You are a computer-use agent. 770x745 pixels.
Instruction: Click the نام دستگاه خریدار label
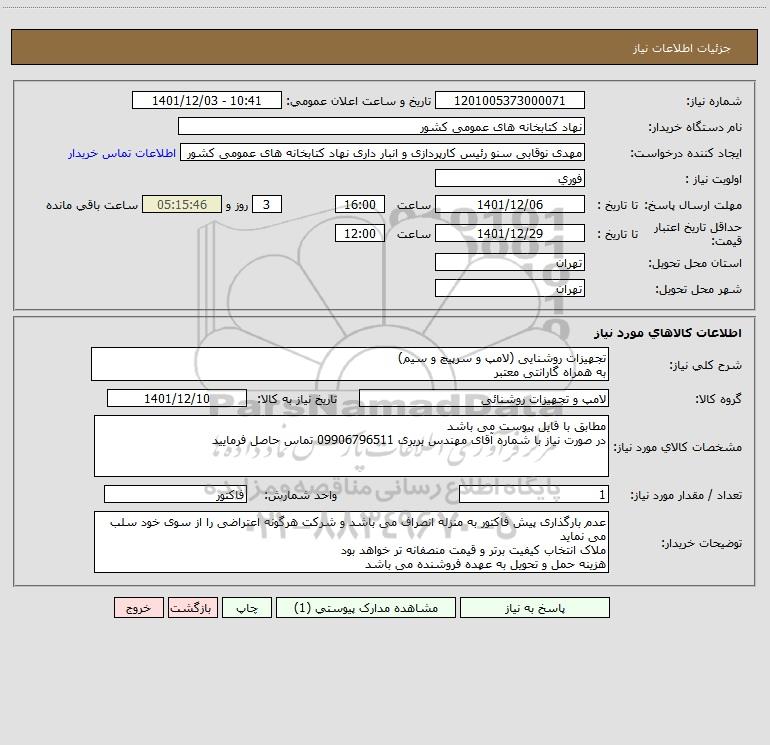[695, 127]
